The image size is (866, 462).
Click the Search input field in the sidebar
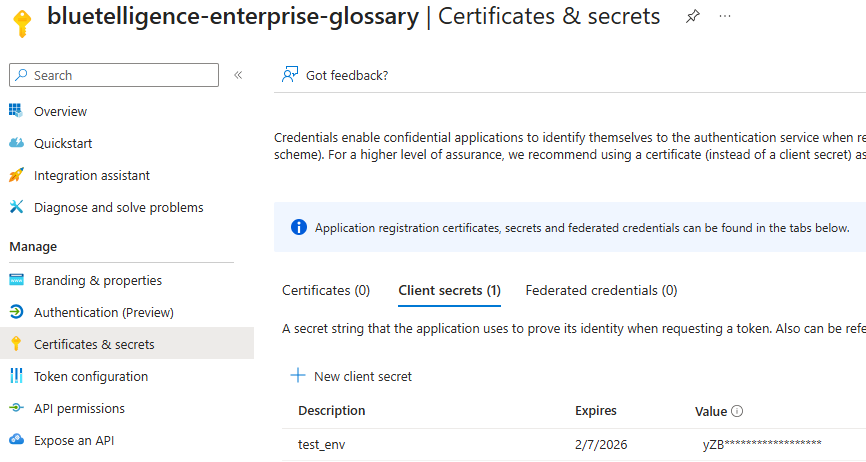tap(114, 75)
